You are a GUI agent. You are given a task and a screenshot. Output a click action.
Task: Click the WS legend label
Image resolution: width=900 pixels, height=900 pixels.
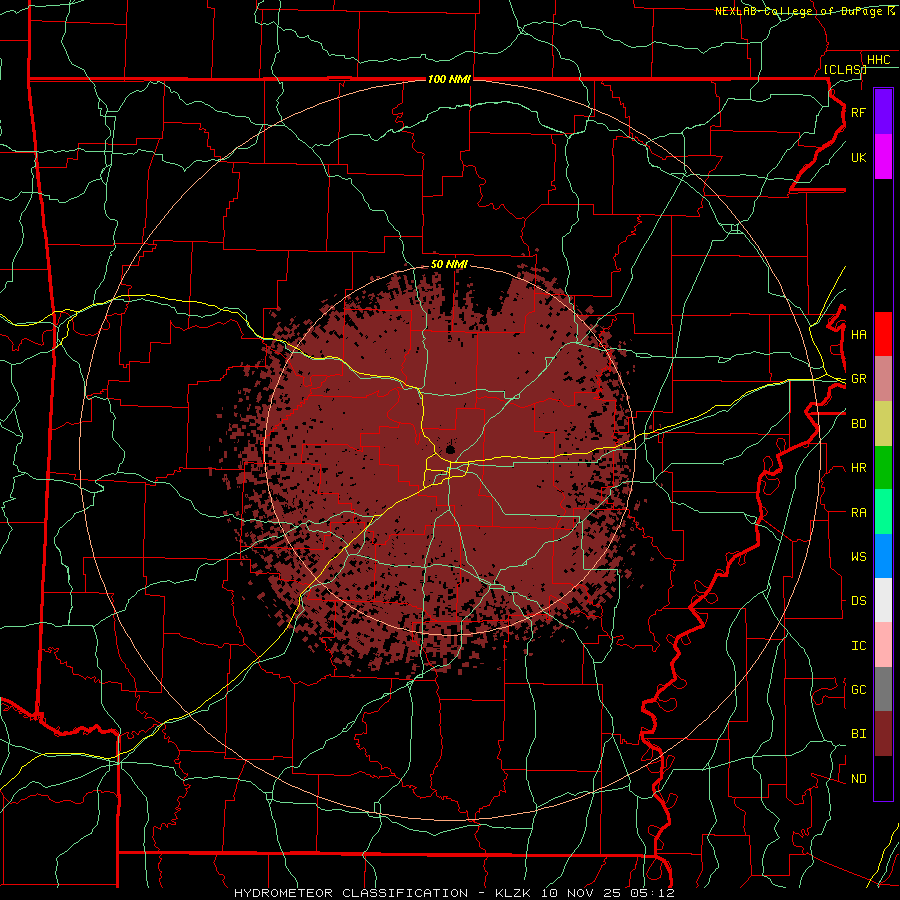tap(858, 557)
